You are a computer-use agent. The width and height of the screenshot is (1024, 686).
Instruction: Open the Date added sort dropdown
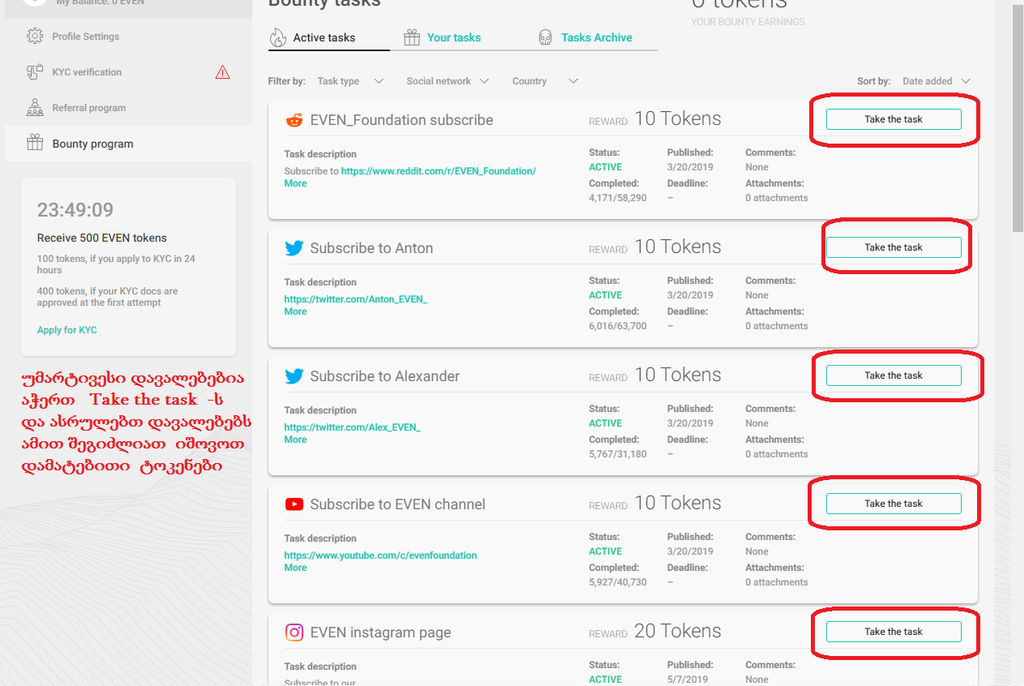point(936,81)
